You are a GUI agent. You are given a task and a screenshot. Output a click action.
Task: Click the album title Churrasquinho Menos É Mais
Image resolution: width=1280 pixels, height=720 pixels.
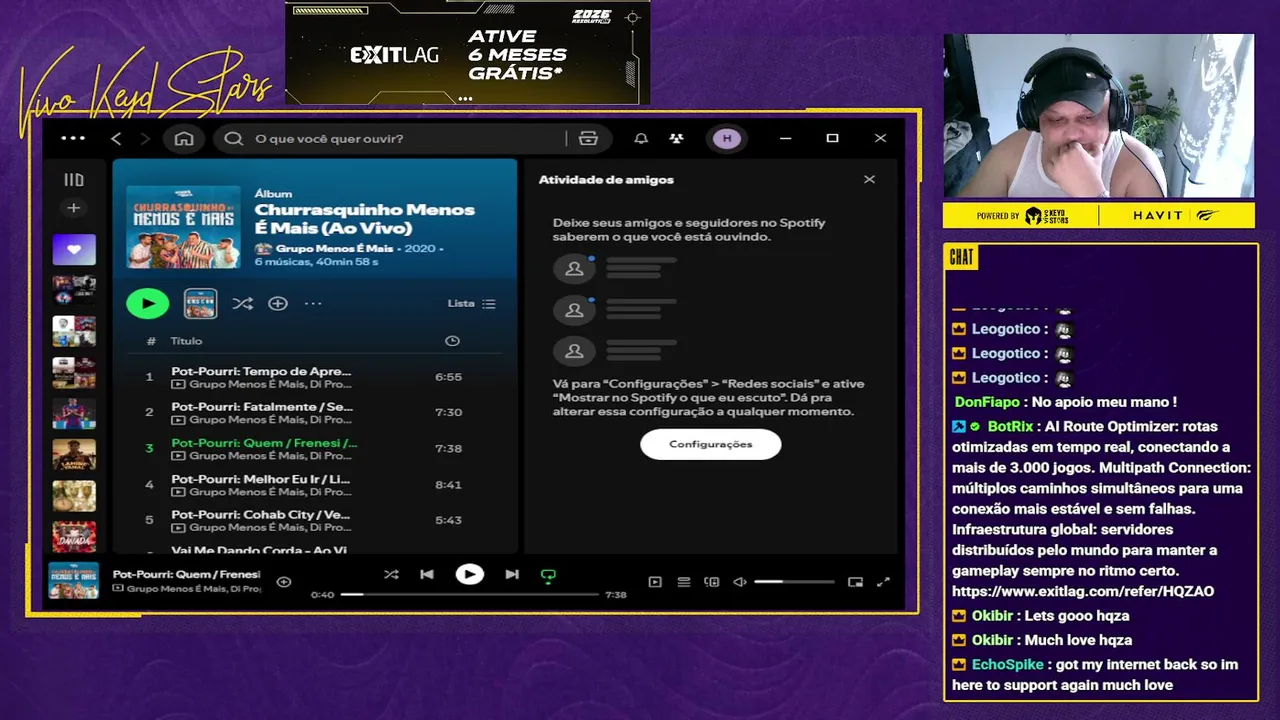point(365,219)
